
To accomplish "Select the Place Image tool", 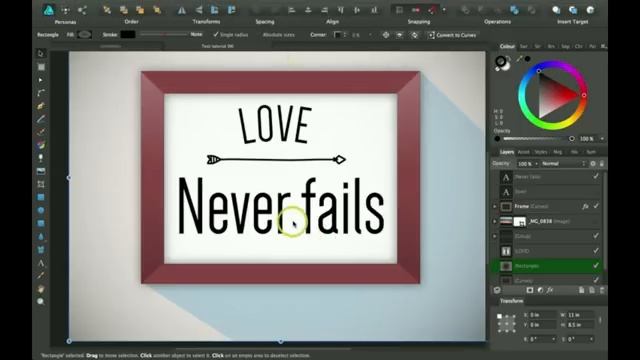I will click(x=40, y=171).
